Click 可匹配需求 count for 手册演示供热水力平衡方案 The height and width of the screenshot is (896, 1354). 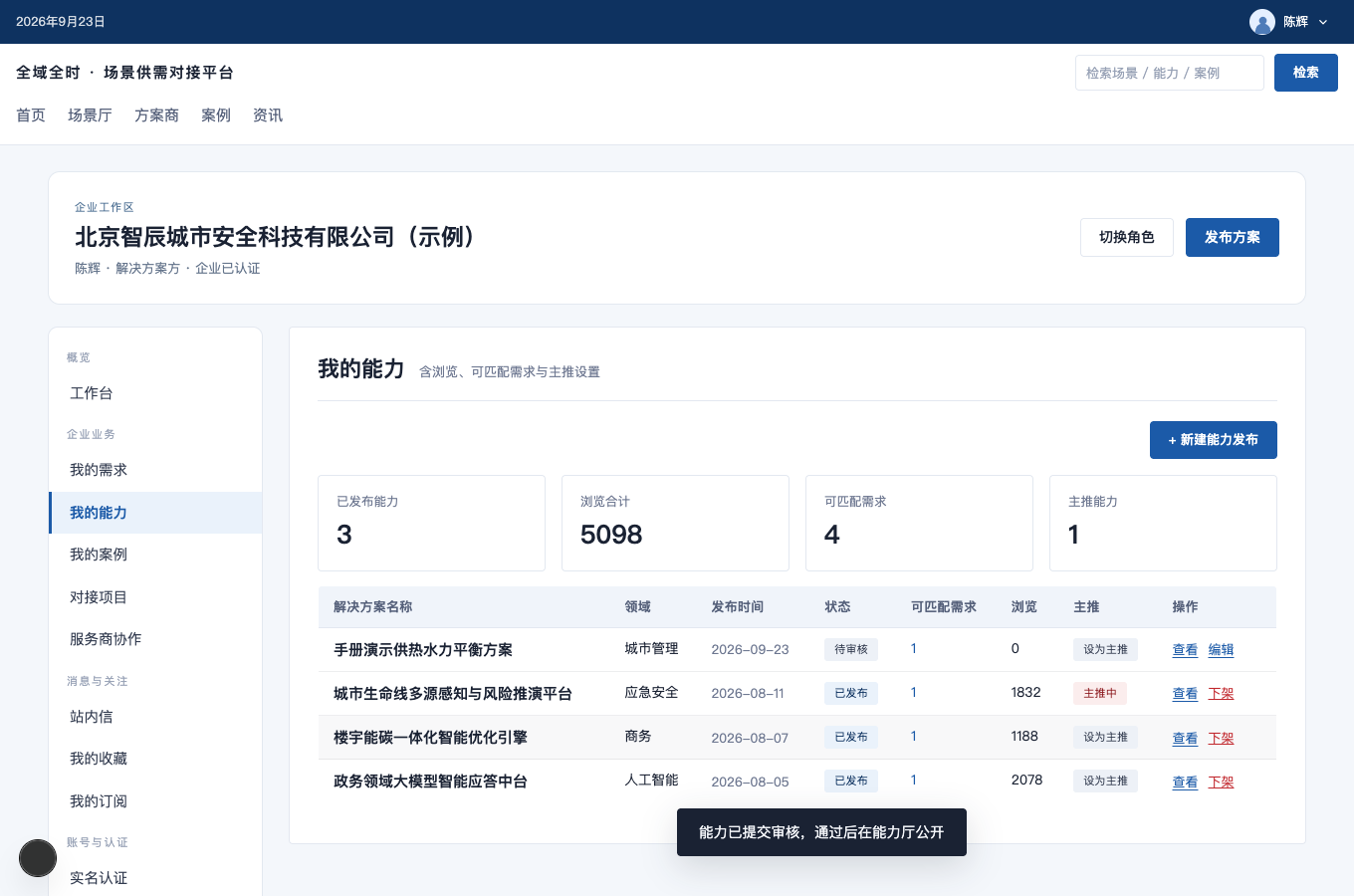[914, 648]
